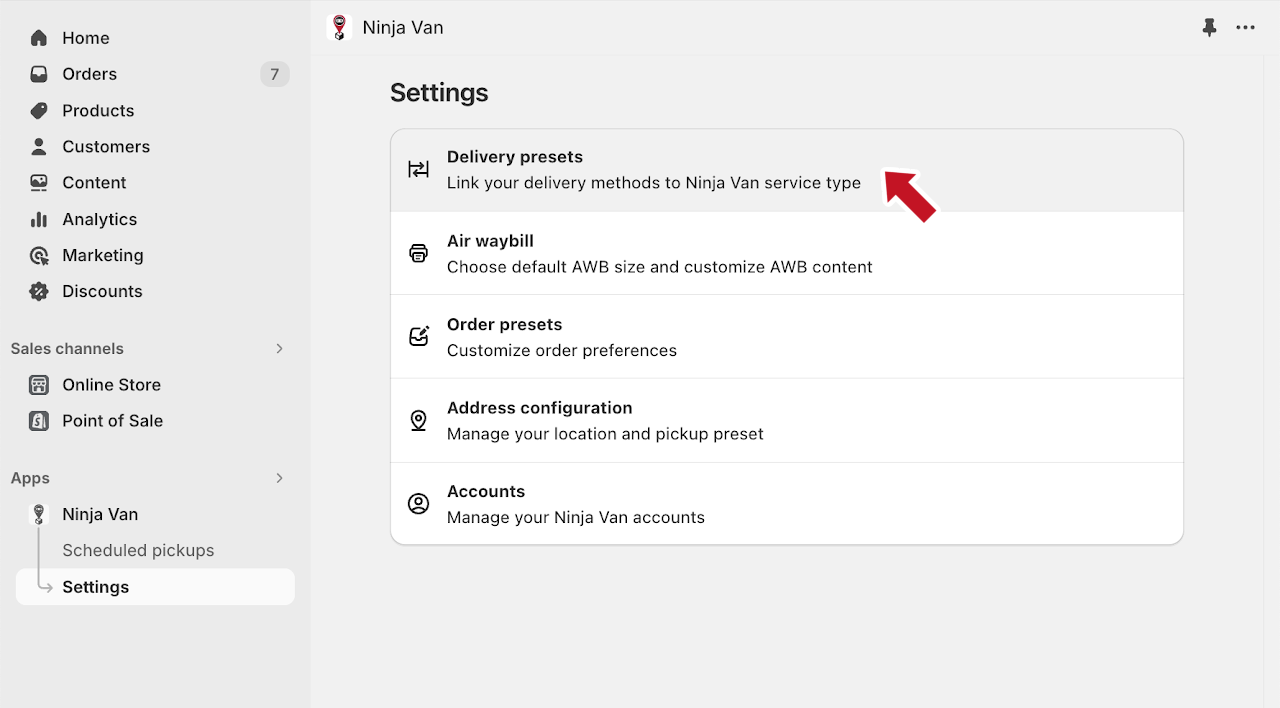Select Customers in the sidebar

[x=105, y=147]
